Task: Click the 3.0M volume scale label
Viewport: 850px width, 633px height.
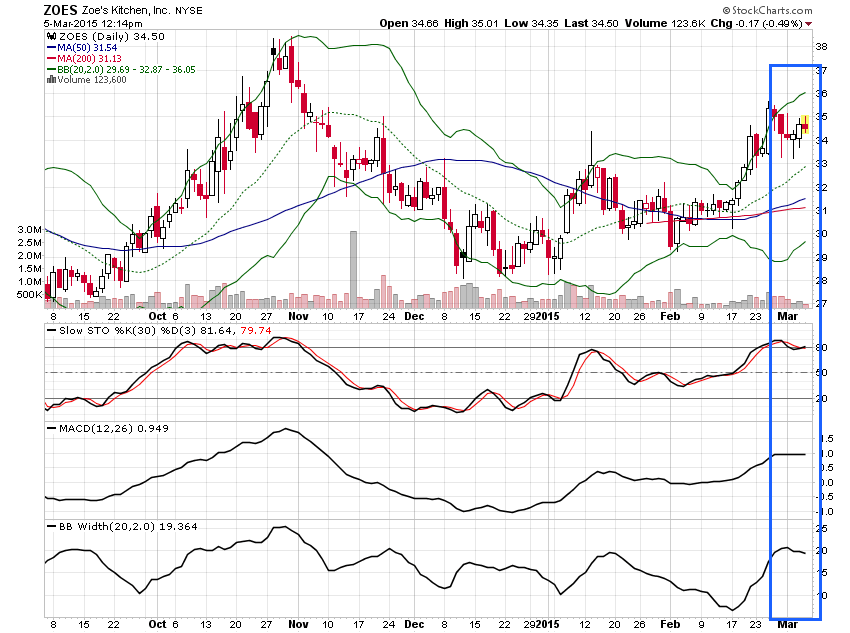Action: [x=29, y=230]
